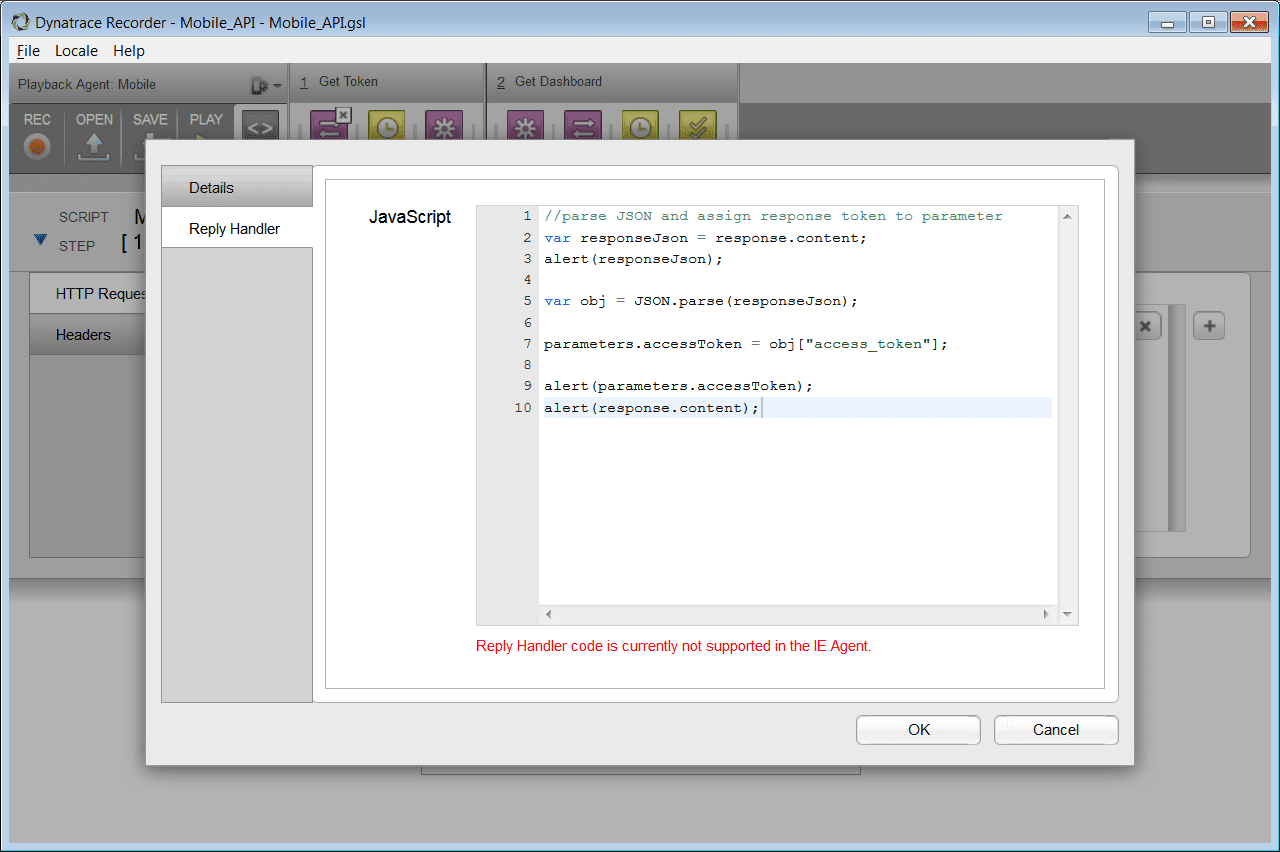The height and width of the screenshot is (852, 1280).
Task: Click the x remove button behind dialog
Action: tap(1145, 326)
